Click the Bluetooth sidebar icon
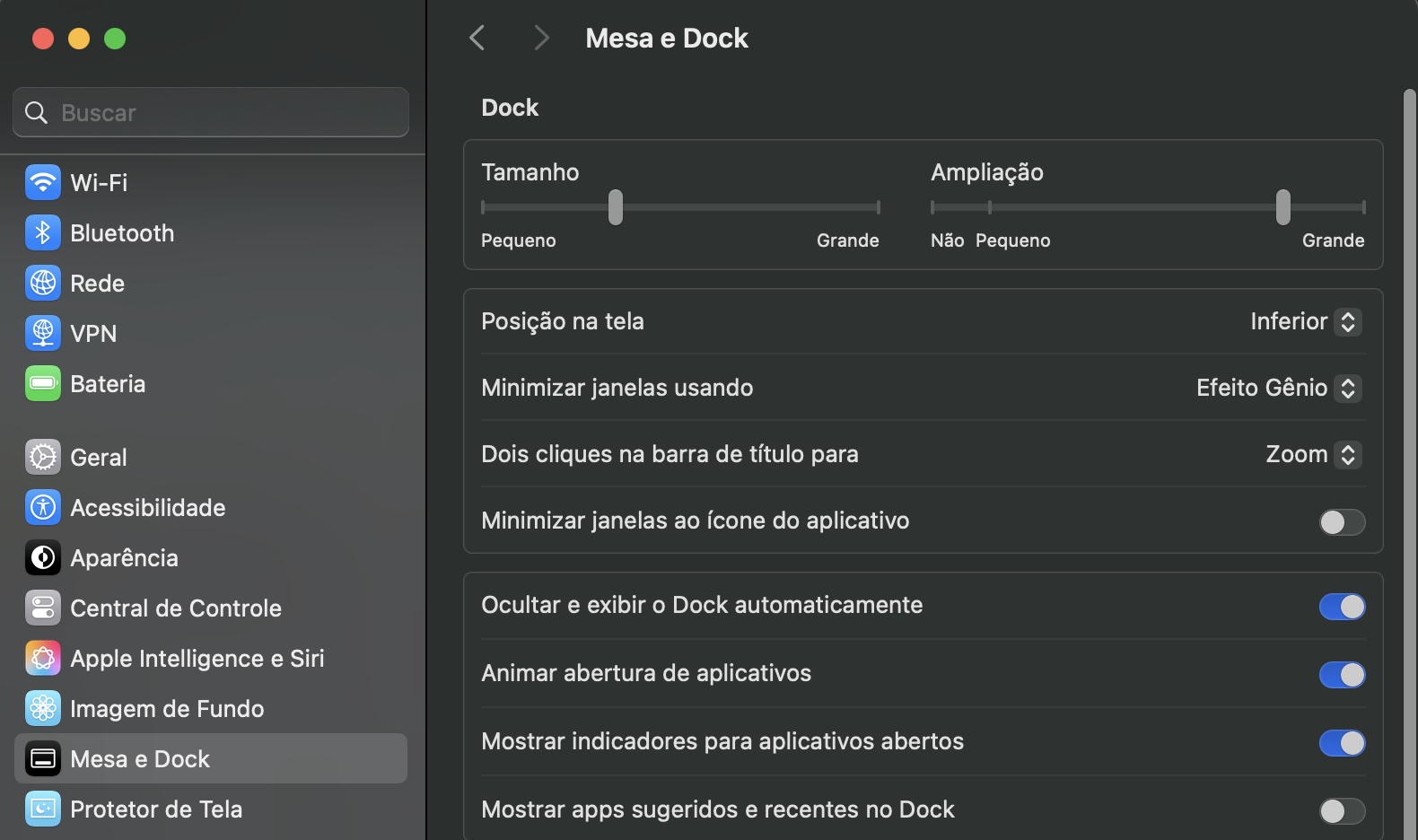The image size is (1418, 840). point(43,233)
